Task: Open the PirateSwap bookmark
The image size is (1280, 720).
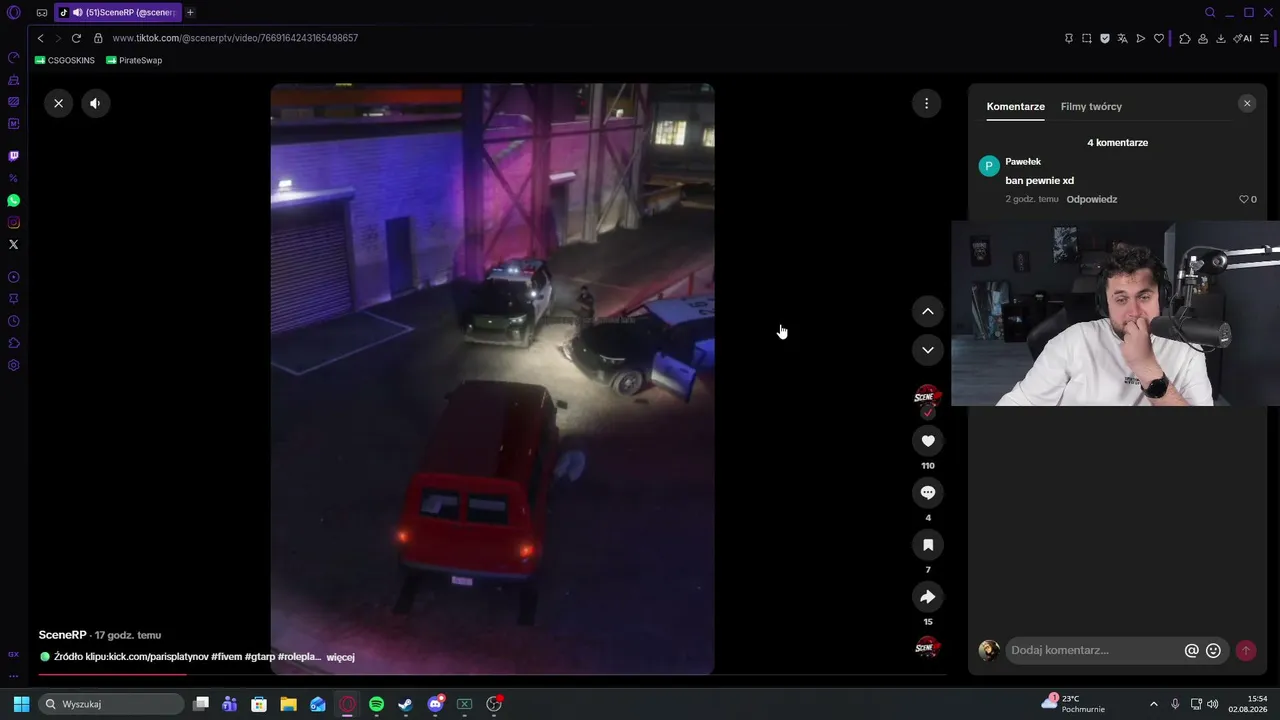Action: tap(134, 60)
